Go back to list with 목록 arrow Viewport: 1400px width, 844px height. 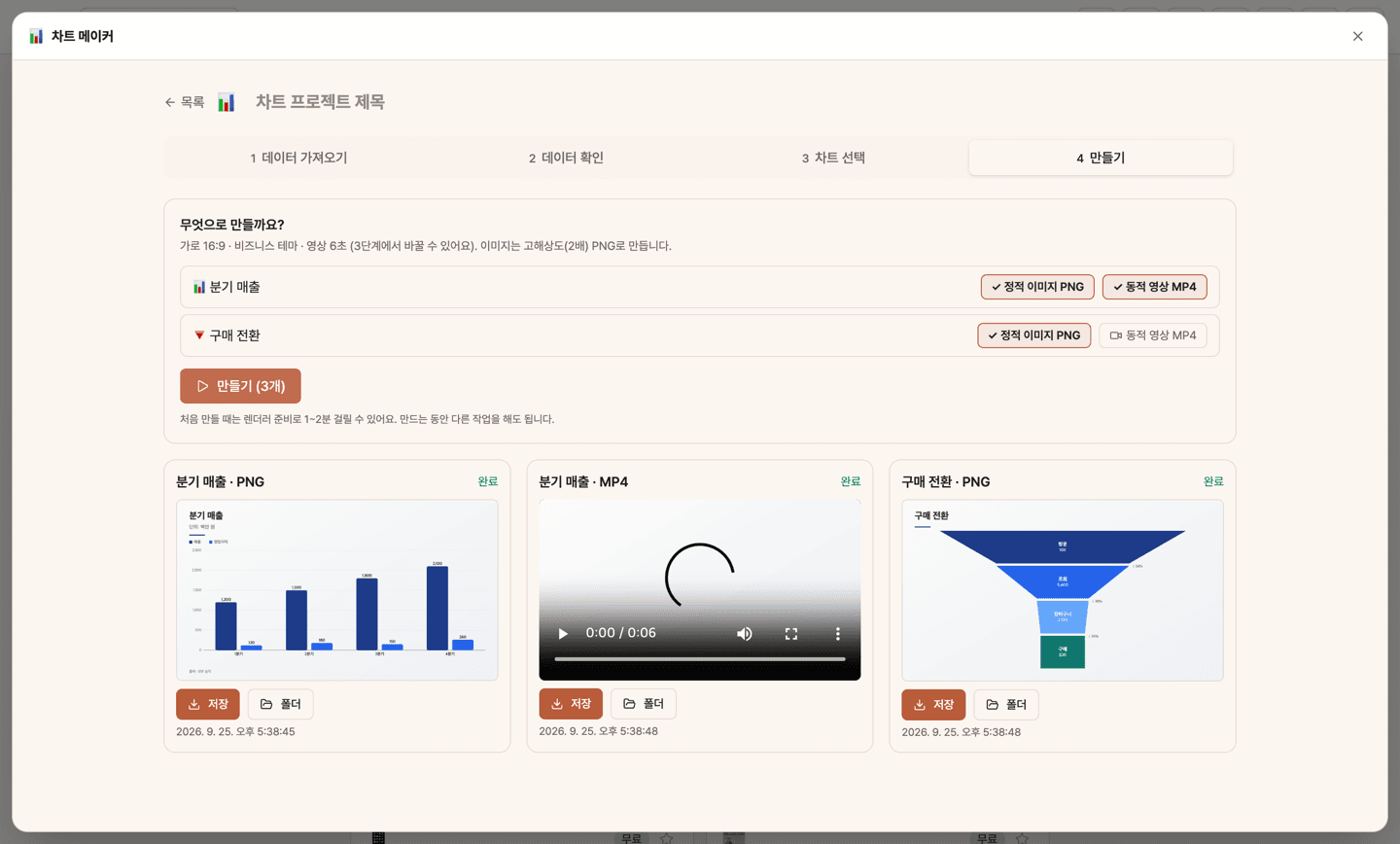(x=185, y=102)
